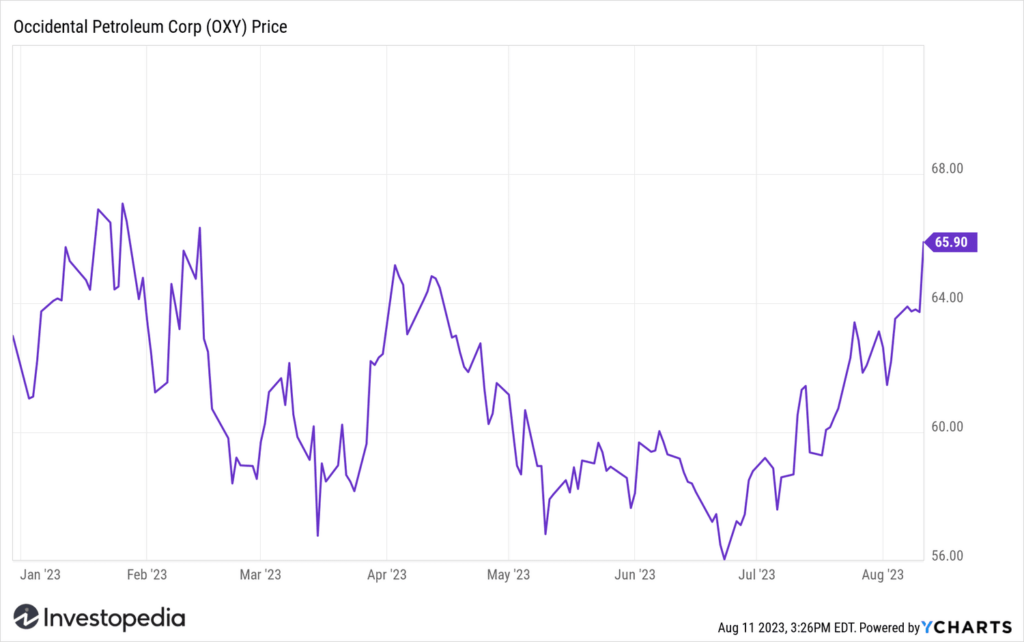Click the Investopedia logo icon
Screen dimensions: 1024x642
[x=26, y=617]
